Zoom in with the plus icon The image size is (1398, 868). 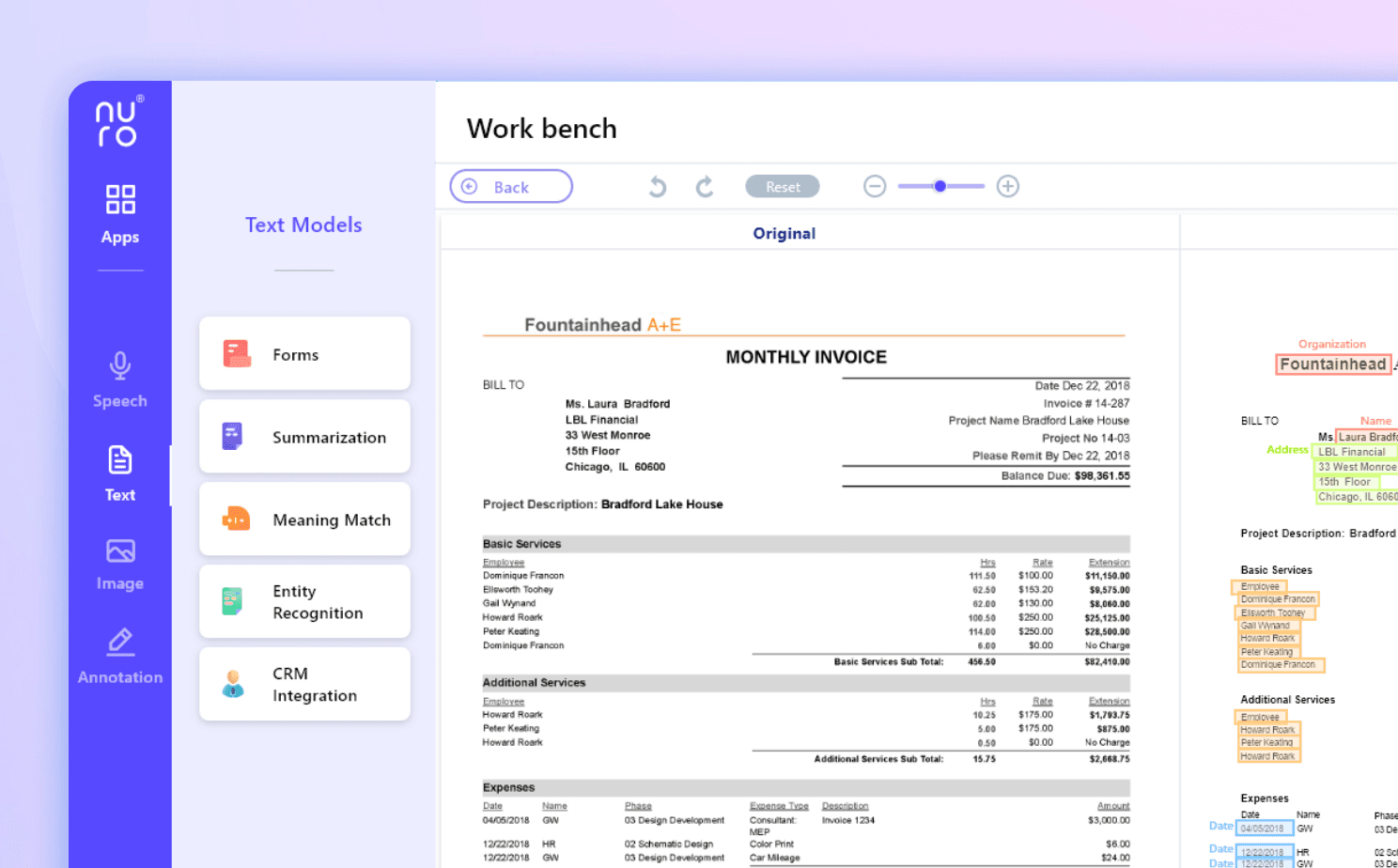tap(1008, 186)
